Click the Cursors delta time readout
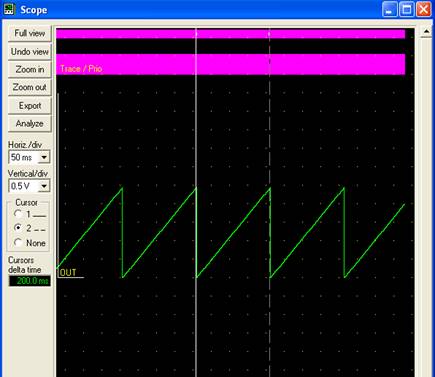435x377 pixels. [x=30, y=281]
